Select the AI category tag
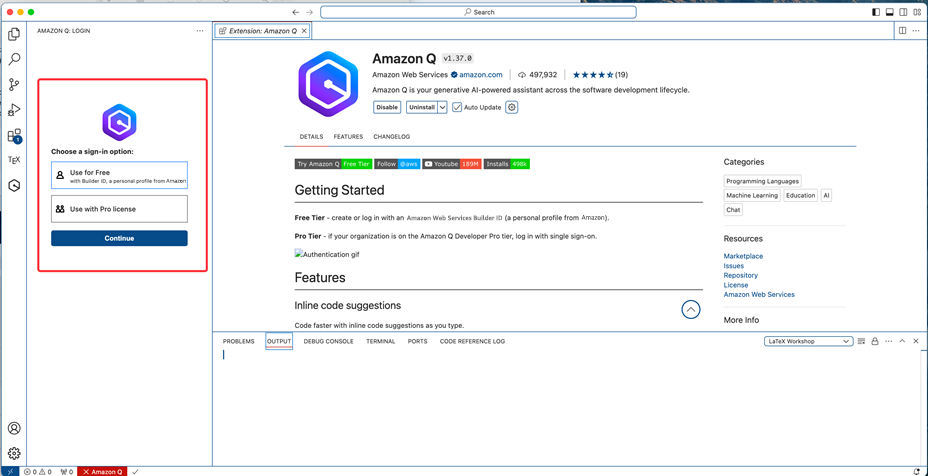The height and width of the screenshot is (476, 928). click(826, 195)
